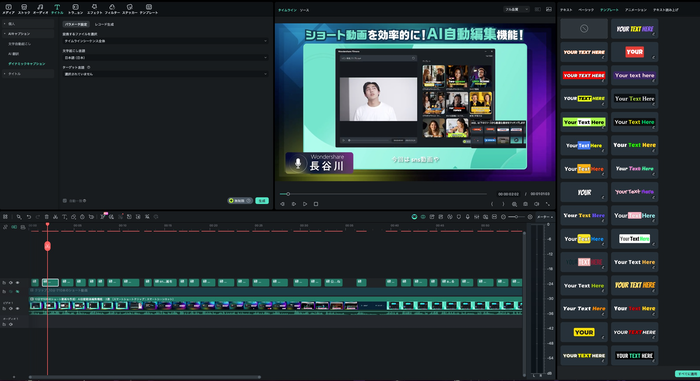Open the ターゲット言語 target language dropdown
Image resolution: width=700 pixels, height=381 pixels.
coord(165,74)
